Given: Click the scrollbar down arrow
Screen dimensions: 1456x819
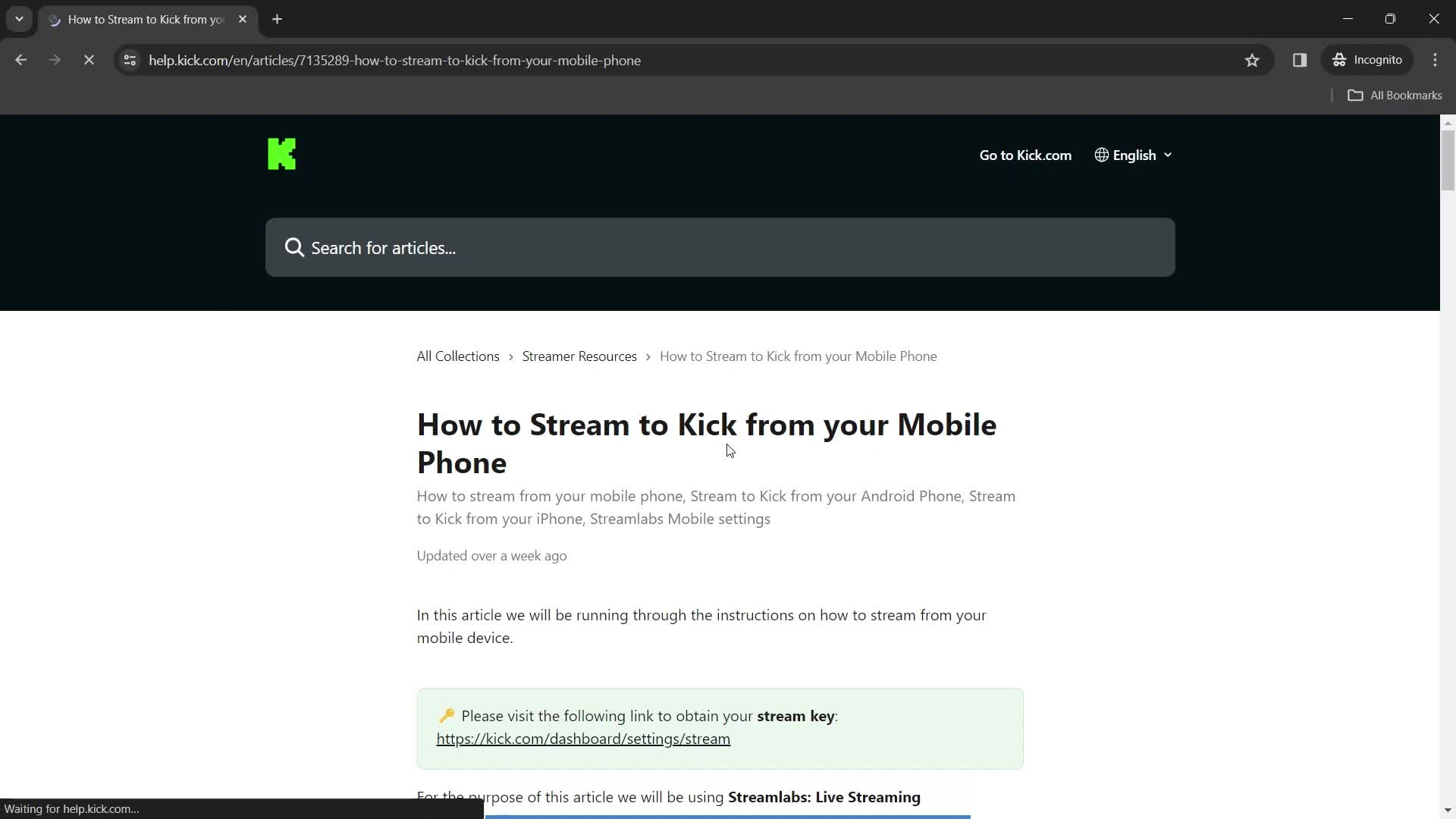Looking at the screenshot, I should 1448,811.
